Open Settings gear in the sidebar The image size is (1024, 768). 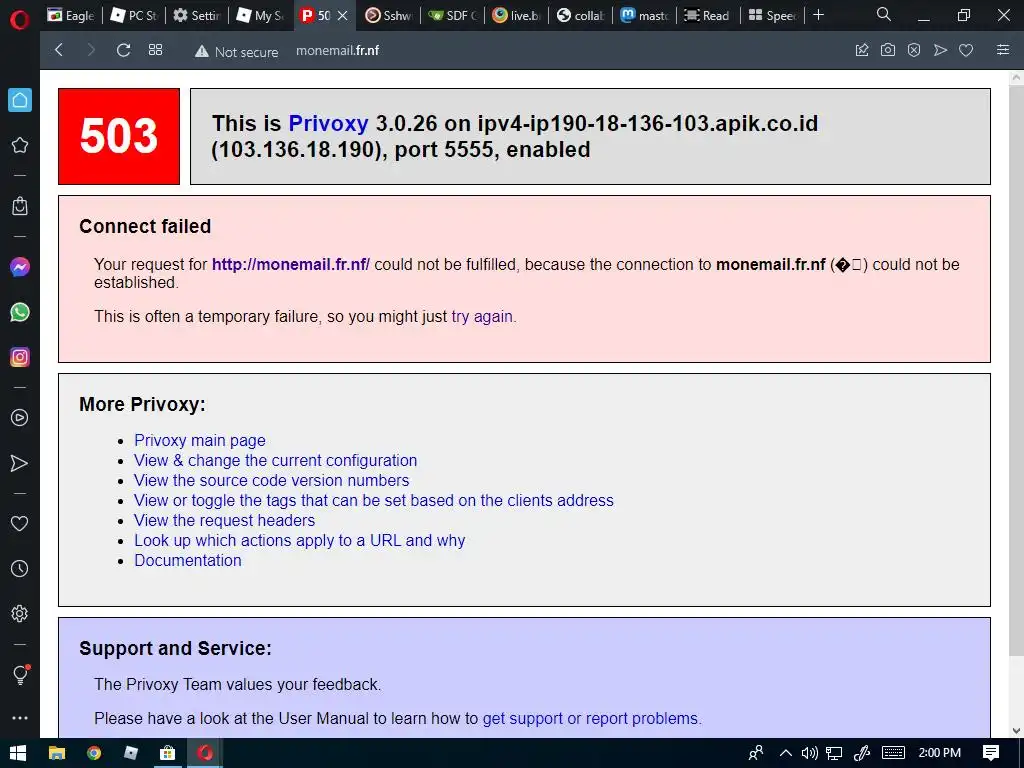pyautogui.click(x=20, y=613)
